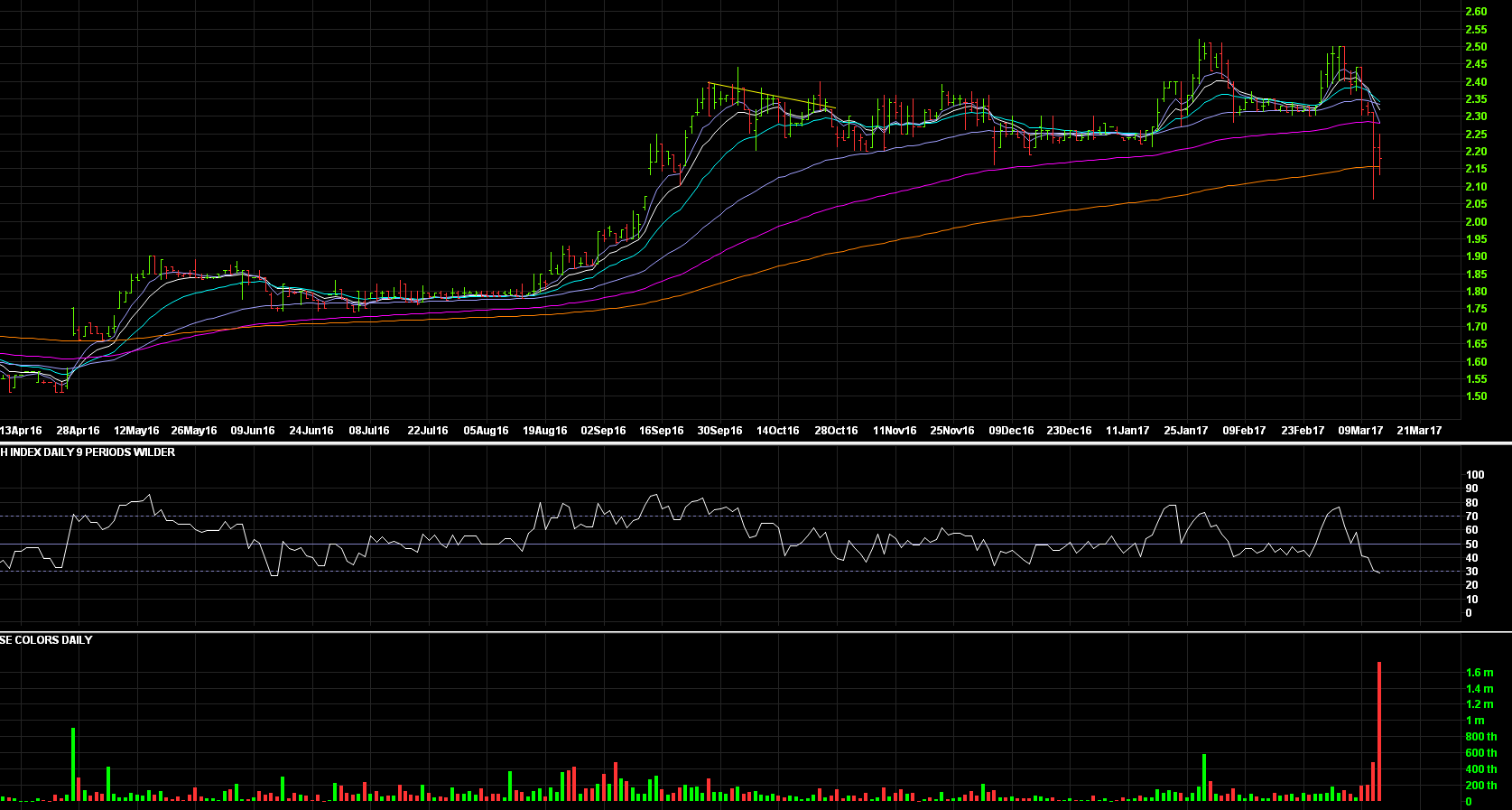Select the '11Nov16' date label

click(895, 431)
